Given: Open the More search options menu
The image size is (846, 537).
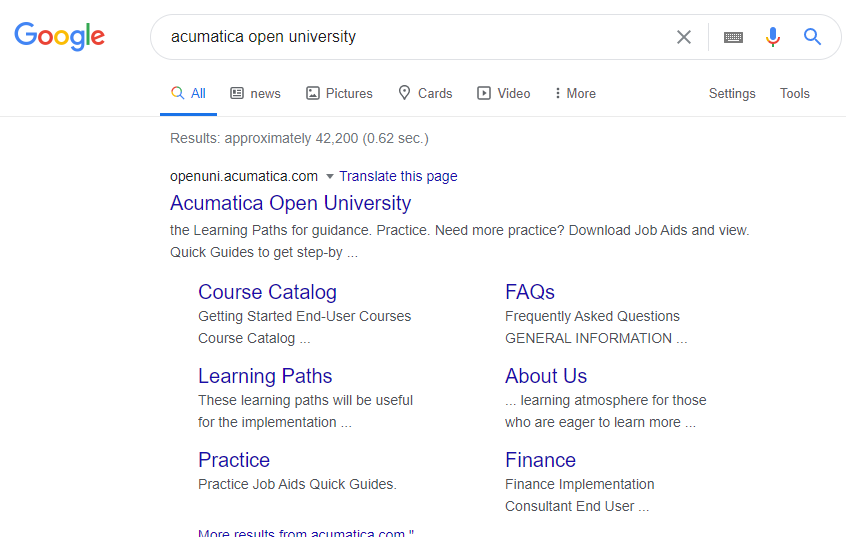Looking at the screenshot, I should click(x=575, y=93).
